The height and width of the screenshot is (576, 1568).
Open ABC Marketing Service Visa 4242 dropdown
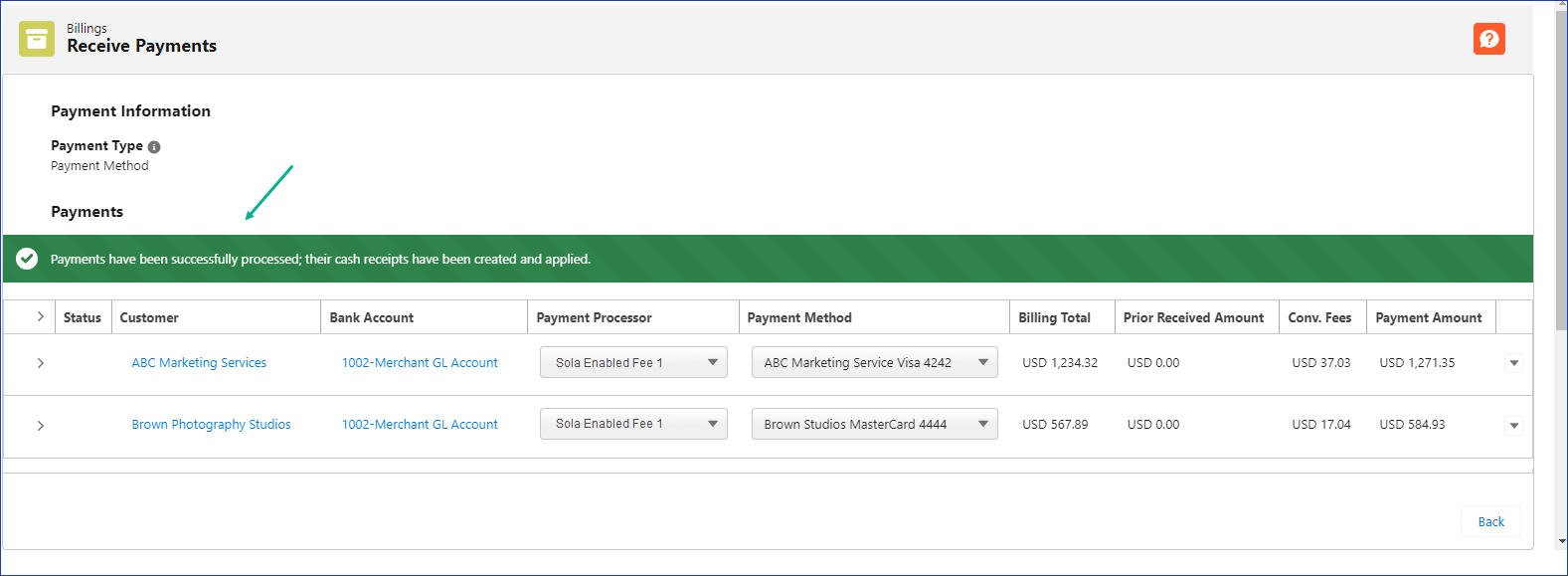pyautogui.click(x=874, y=362)
